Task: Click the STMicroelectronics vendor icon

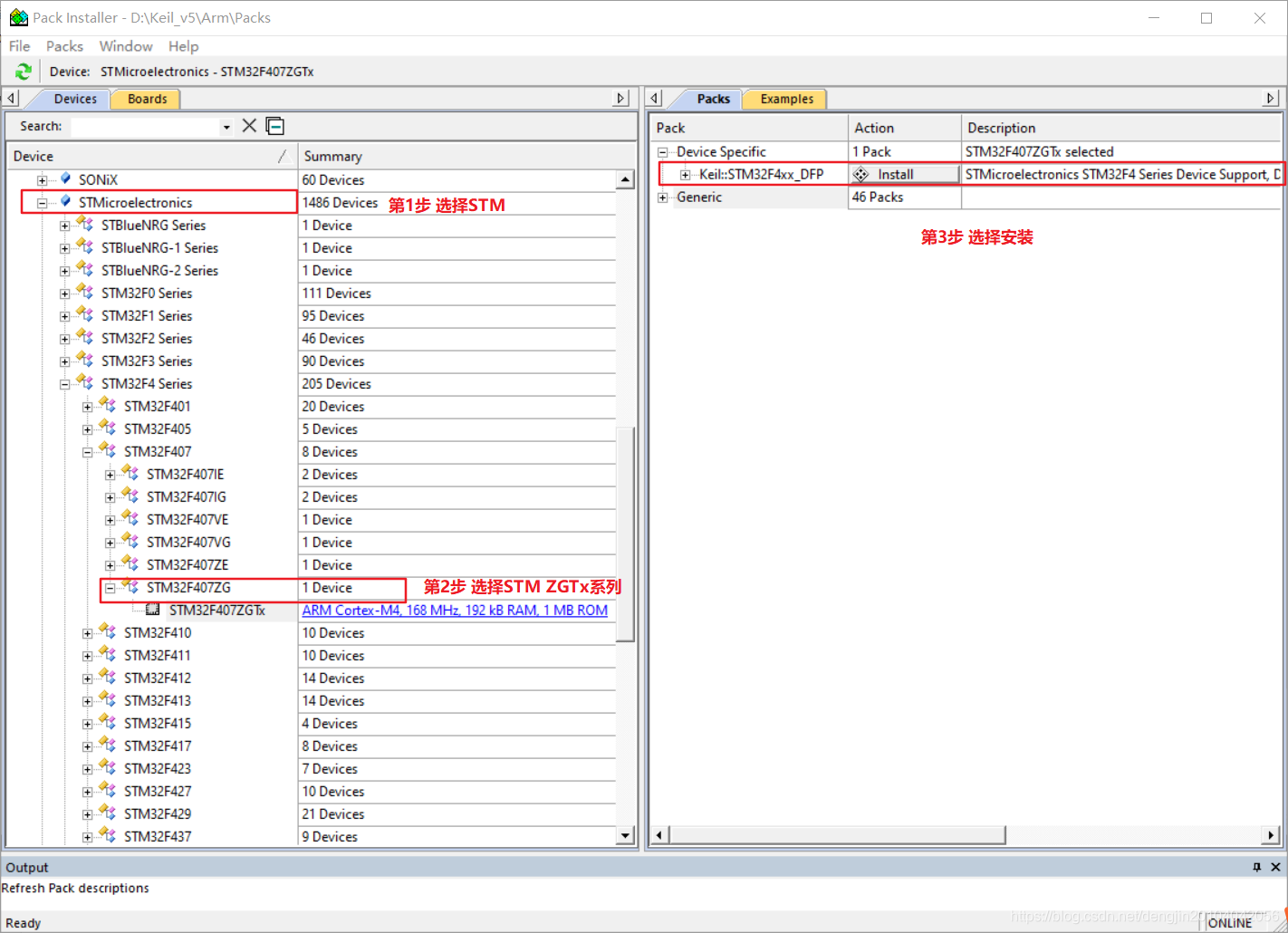Action: [x=65, y=201]
